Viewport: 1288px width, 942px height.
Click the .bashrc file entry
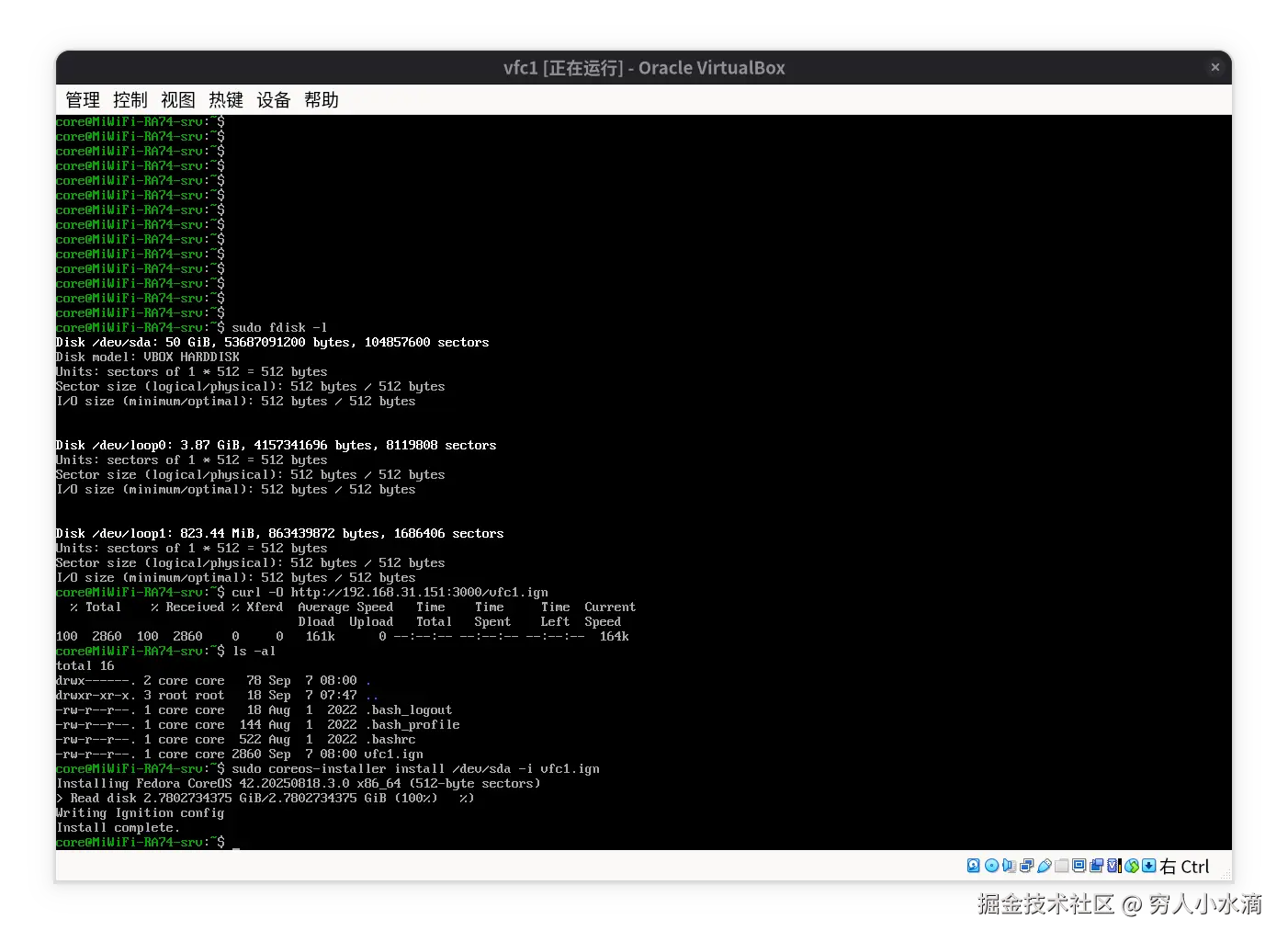click(235, 739)
